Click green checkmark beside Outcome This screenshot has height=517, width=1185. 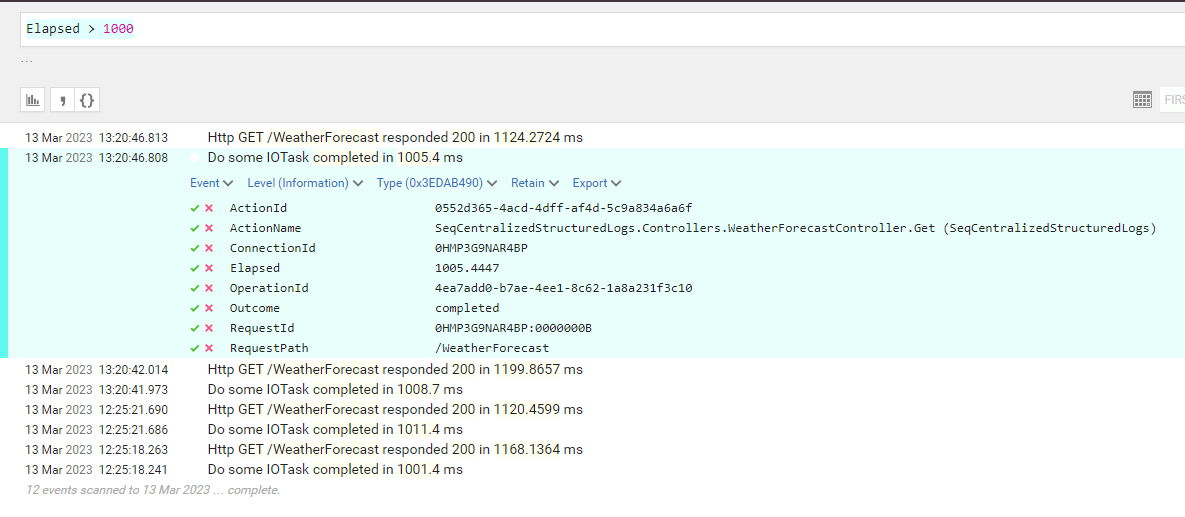[195, 308]
